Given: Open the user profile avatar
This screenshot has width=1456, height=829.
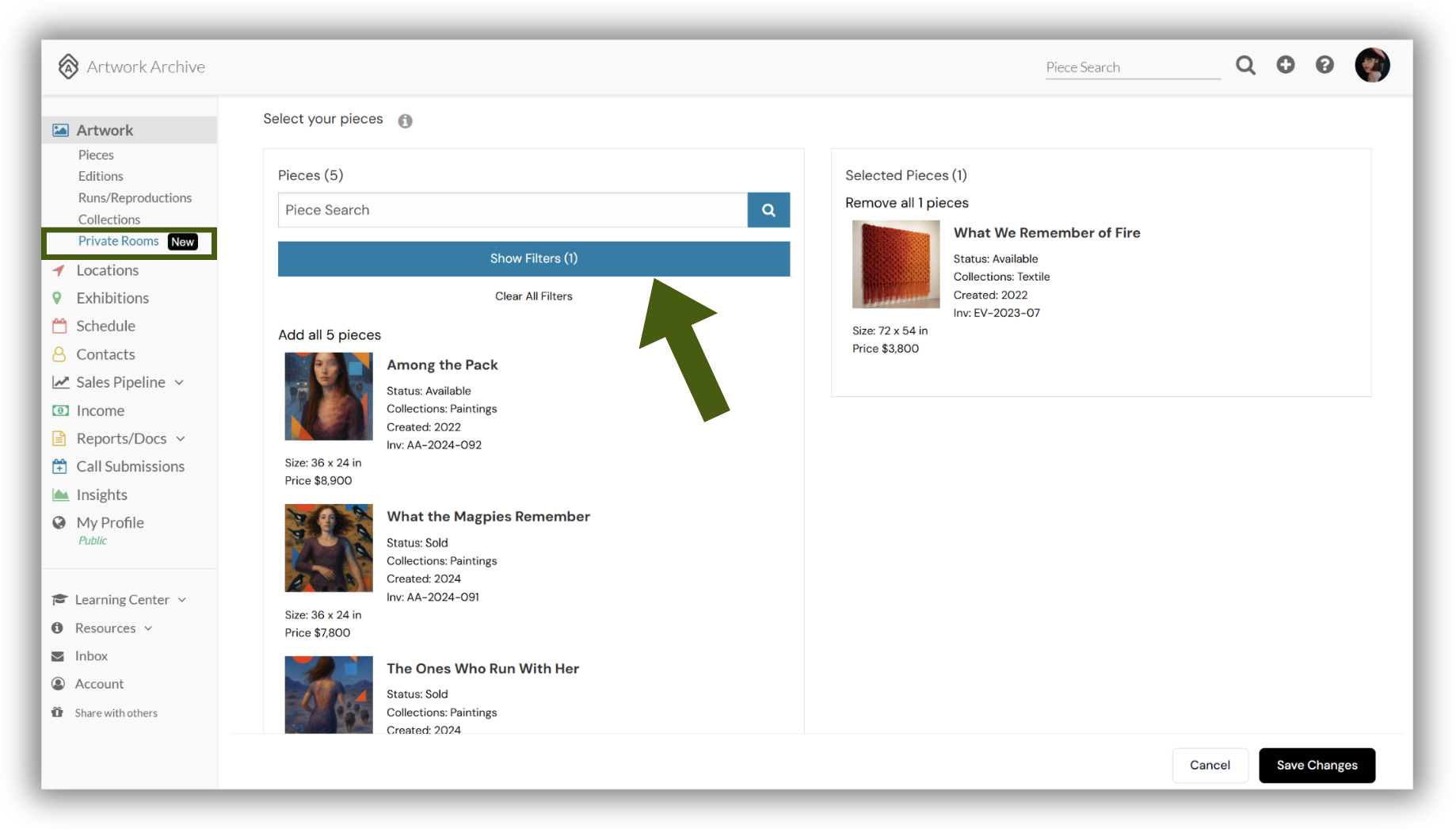Looking at the screenshot, I should pyautogui.click(x=1372, y=65).
